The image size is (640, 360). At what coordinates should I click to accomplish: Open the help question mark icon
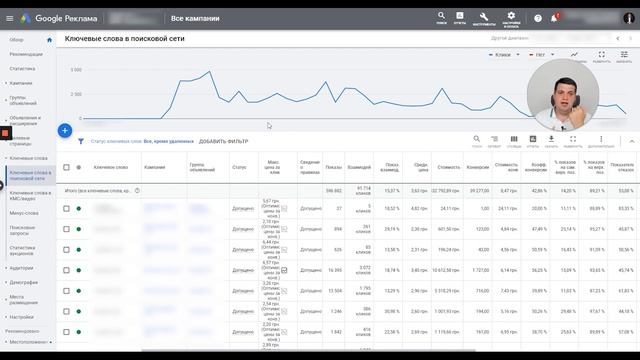pyautogui.click(x=538, y=18)
